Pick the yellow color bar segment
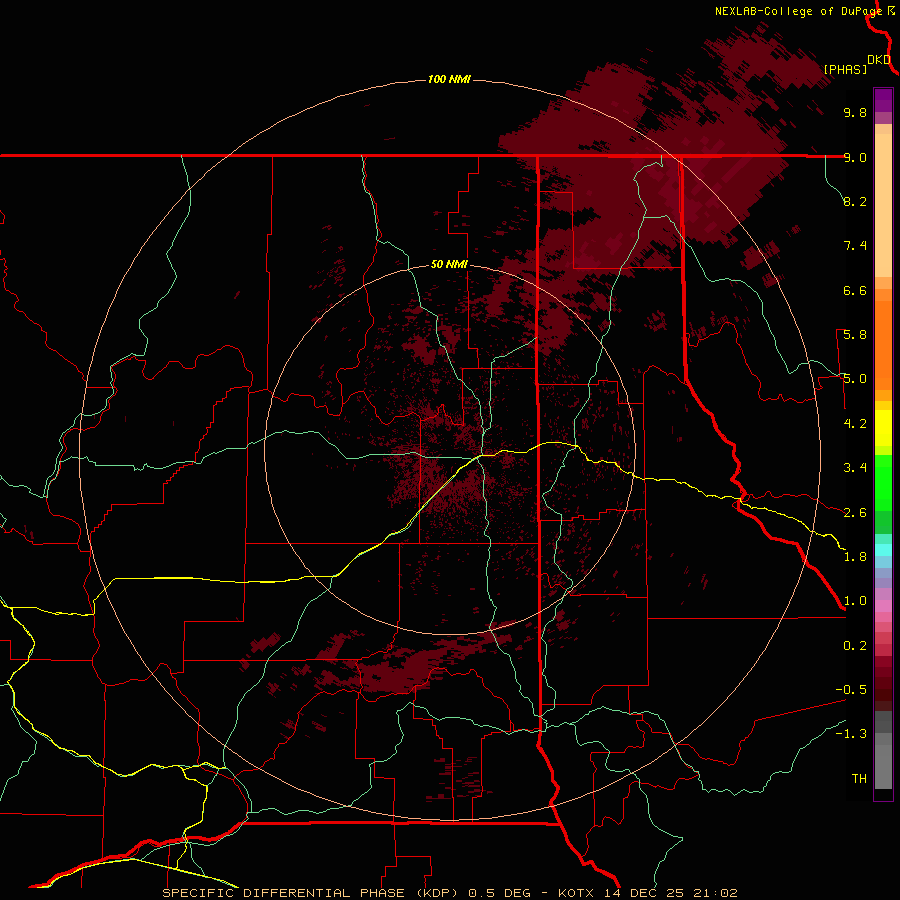Image resolution: width=900 pixels, height=900 pixels. pos(883,428)
